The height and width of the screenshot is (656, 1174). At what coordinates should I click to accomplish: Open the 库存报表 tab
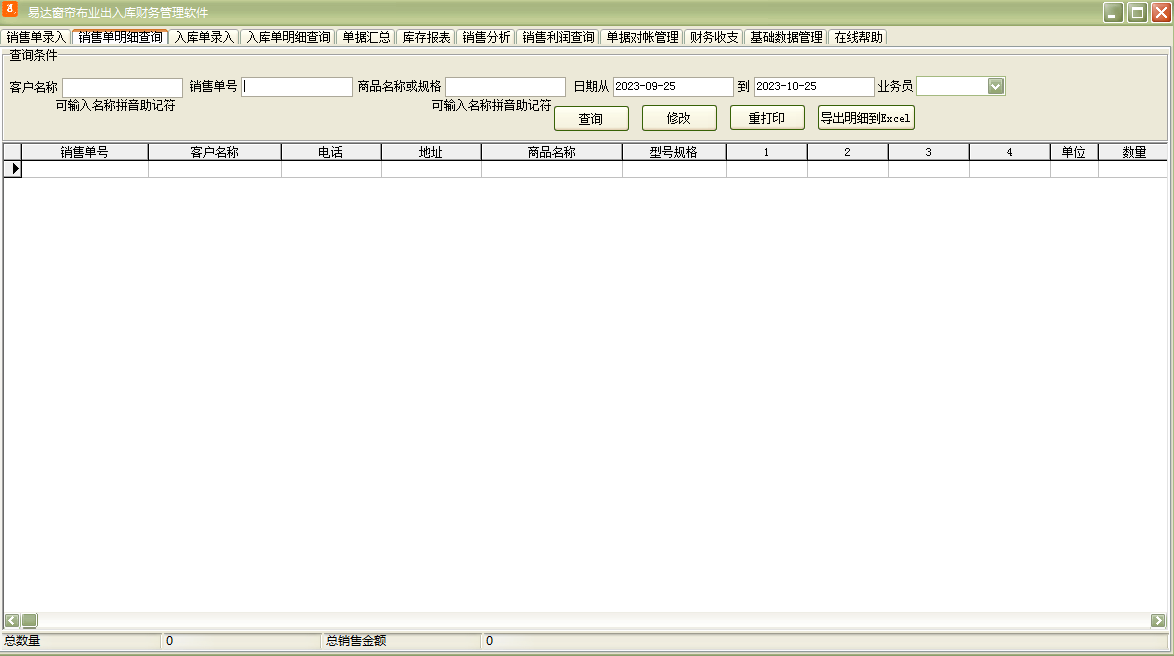coord(426,37)
